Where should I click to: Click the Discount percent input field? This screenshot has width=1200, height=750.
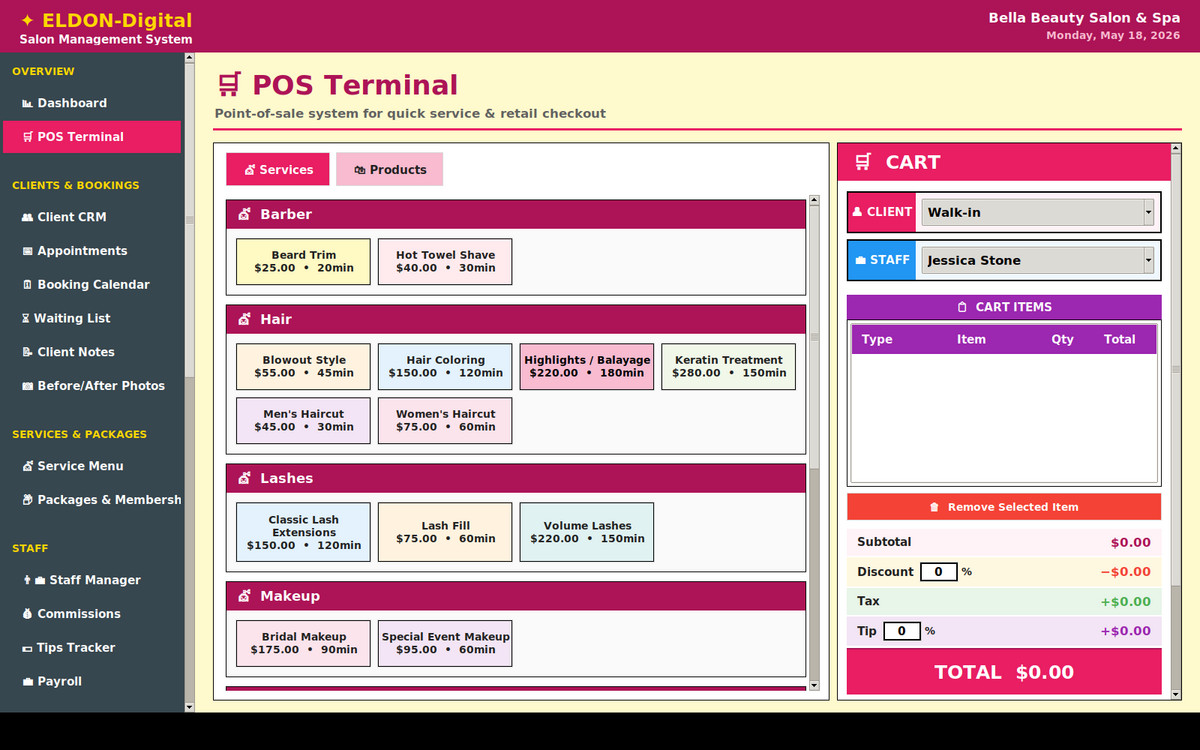[938, 572]
